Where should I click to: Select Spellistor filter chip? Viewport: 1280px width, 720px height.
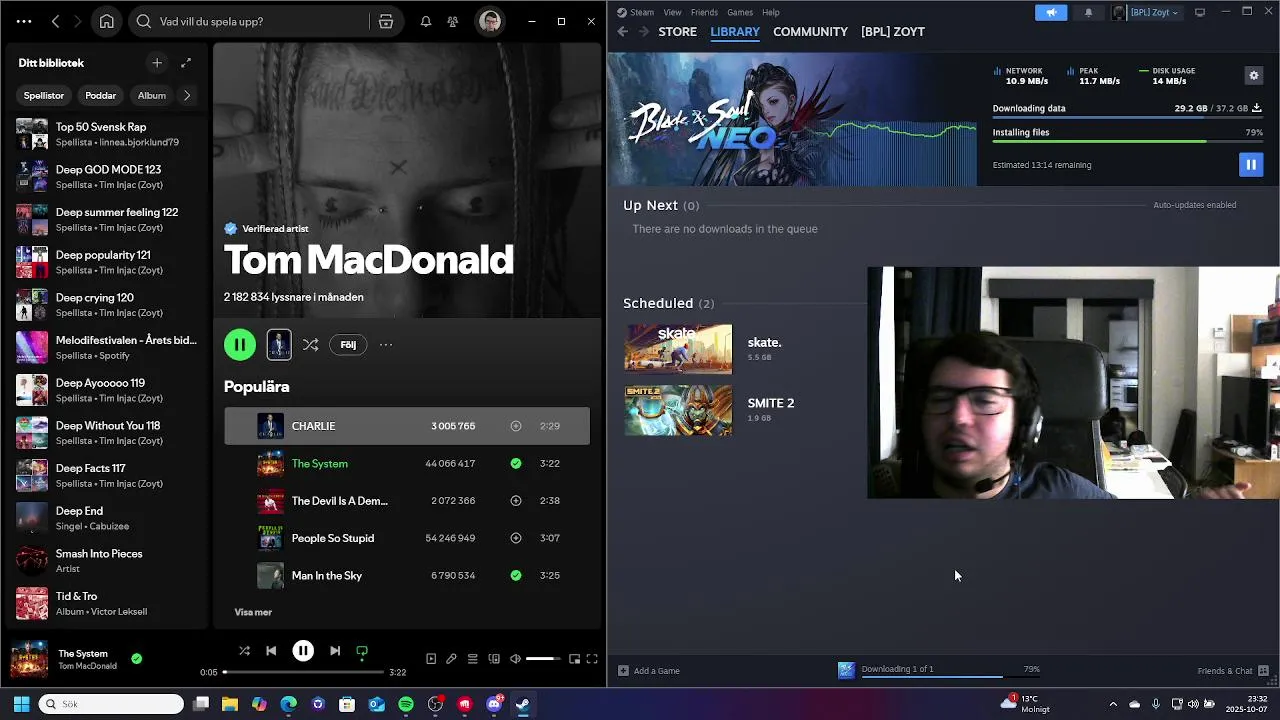pyautogui.click(x=44, y=95)
